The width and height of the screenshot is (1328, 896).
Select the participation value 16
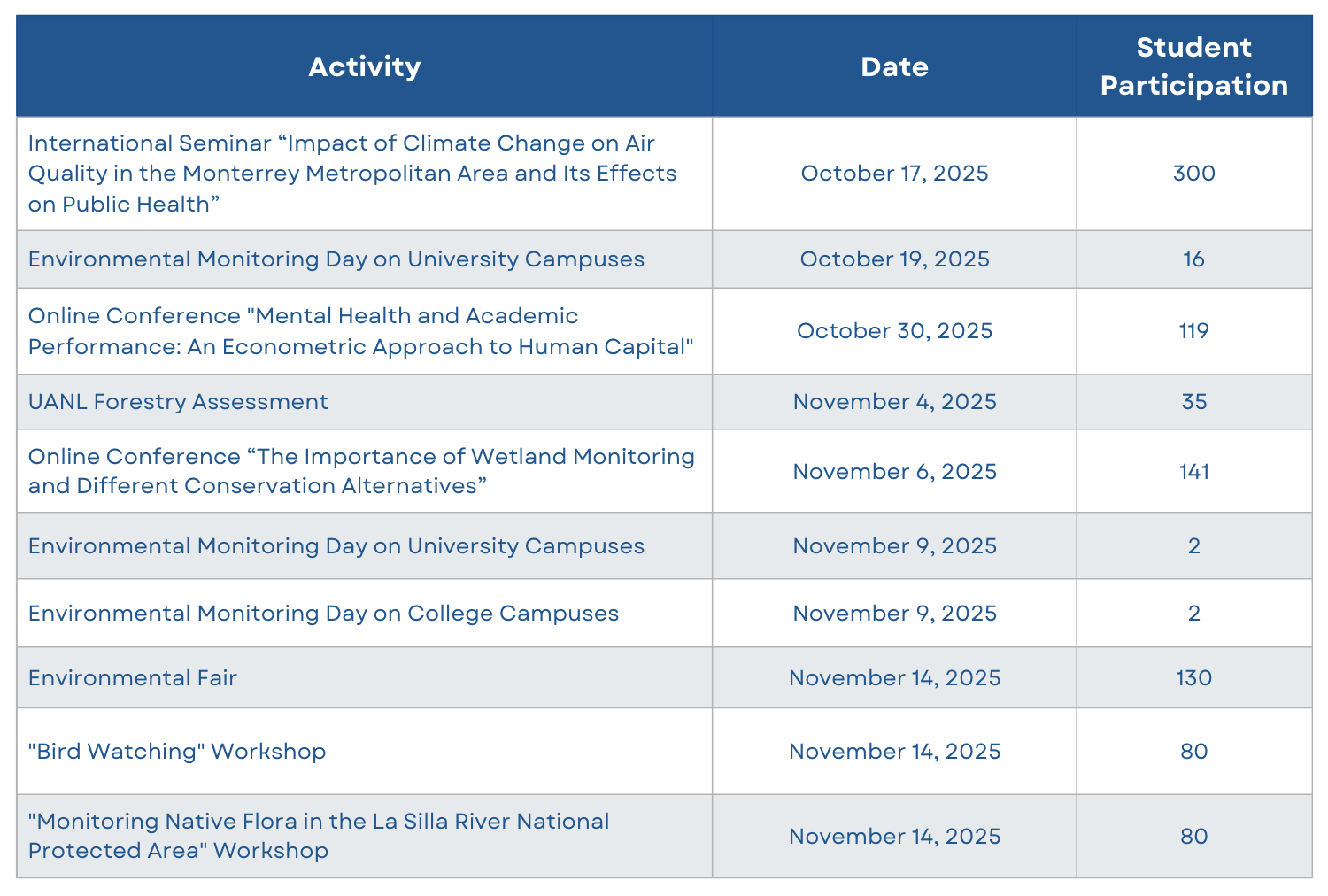coord(1193,259)
